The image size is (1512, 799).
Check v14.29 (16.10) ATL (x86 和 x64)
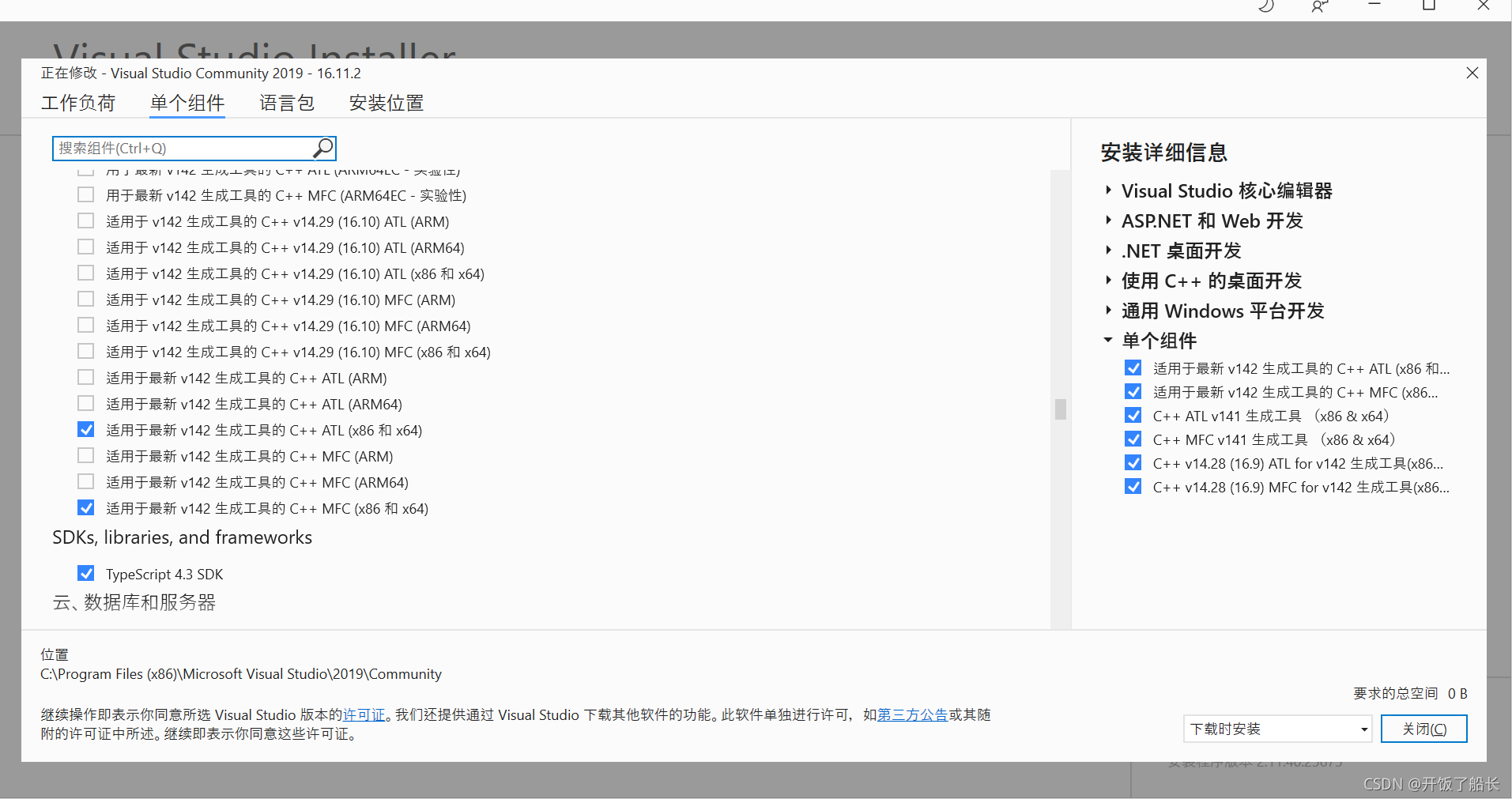pos(85,273)
